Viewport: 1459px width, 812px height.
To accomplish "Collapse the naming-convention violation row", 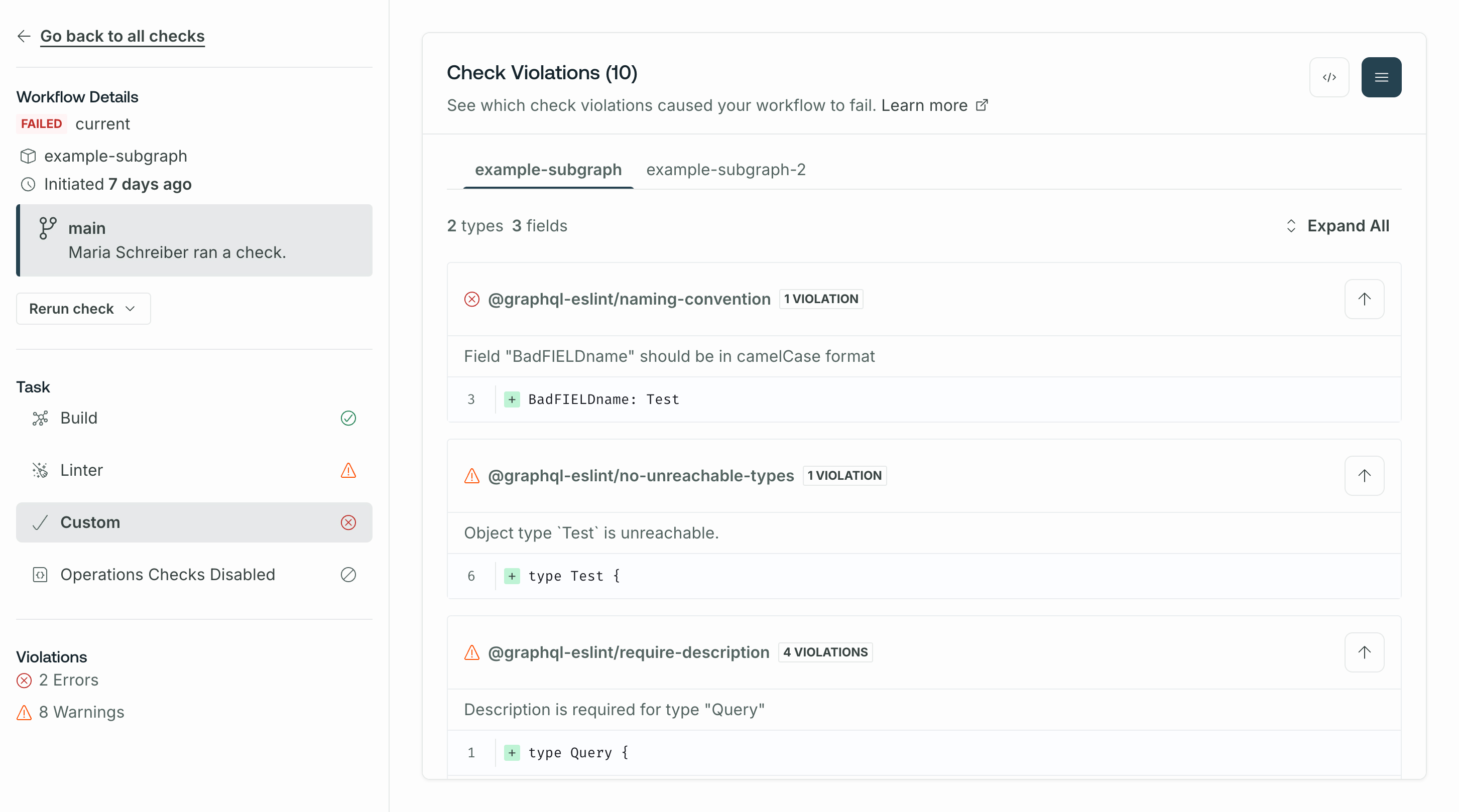I will [1365, 298].
